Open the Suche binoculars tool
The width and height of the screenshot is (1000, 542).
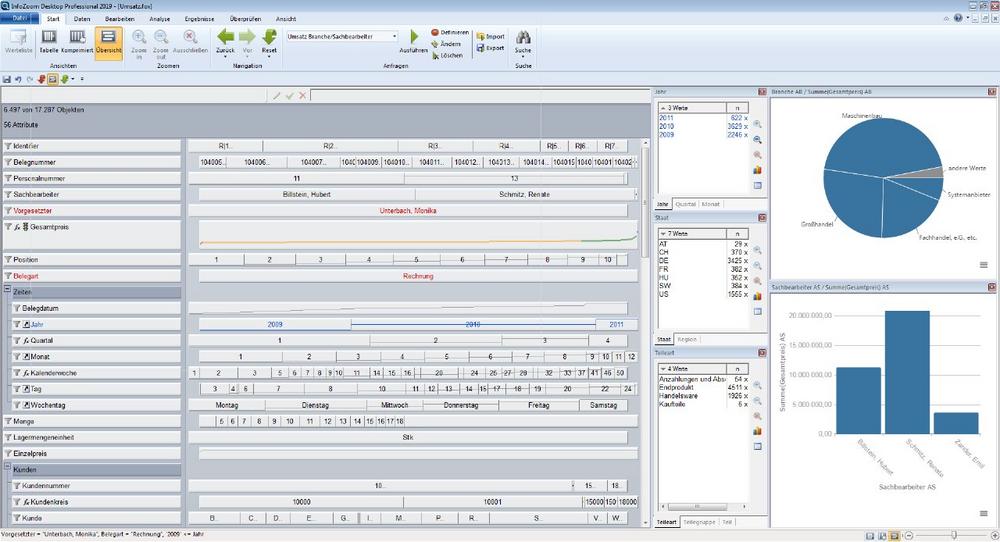point(523,41)
